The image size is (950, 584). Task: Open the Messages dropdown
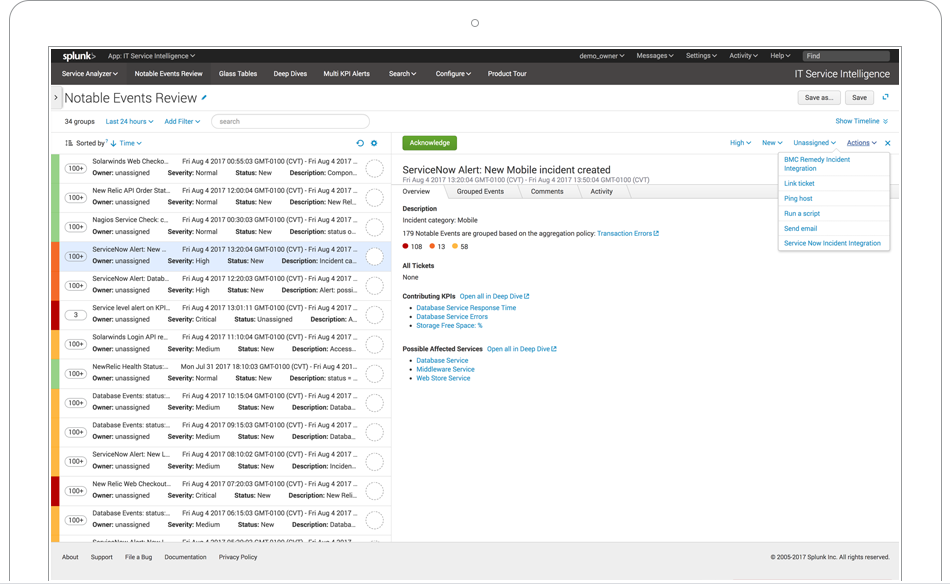coord(655,56)
